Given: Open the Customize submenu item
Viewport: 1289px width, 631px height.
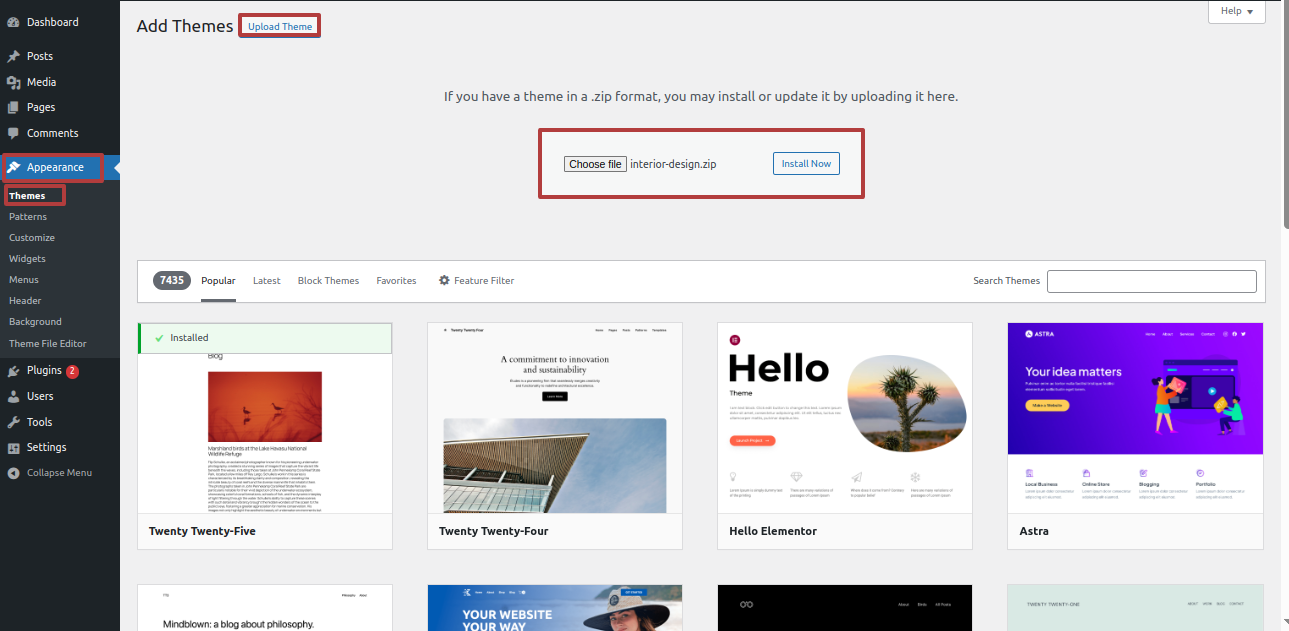Looking at the screenshot, I should pyautogui.click(x=32, y=238).
